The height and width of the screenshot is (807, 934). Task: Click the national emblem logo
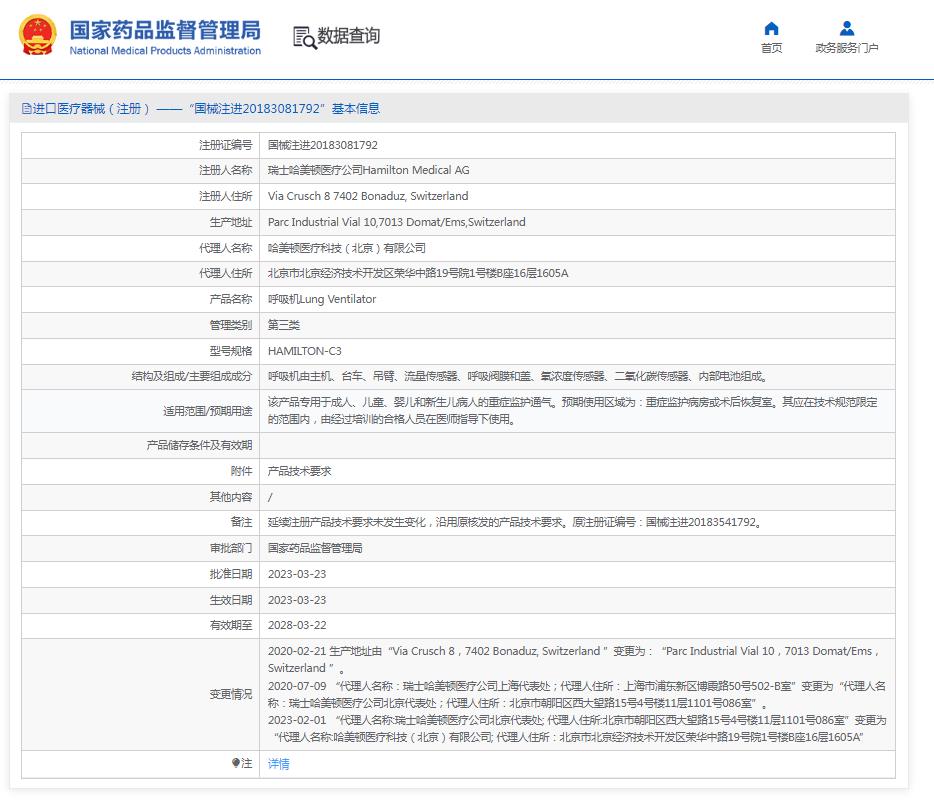tap(38, 36)
